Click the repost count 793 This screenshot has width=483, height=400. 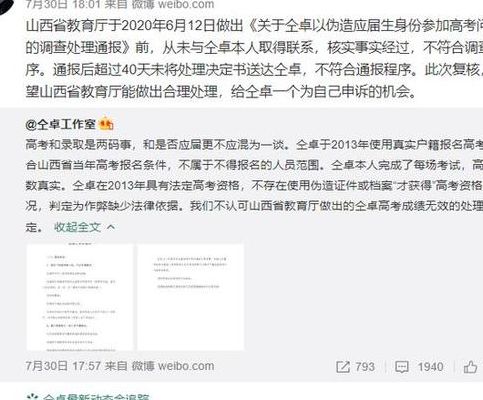tap(365, 367)
